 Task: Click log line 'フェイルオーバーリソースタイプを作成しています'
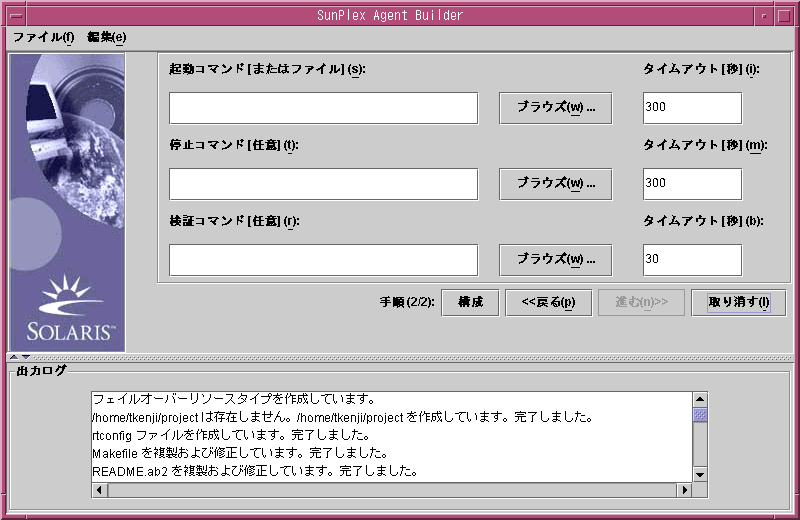coord(234,399)
